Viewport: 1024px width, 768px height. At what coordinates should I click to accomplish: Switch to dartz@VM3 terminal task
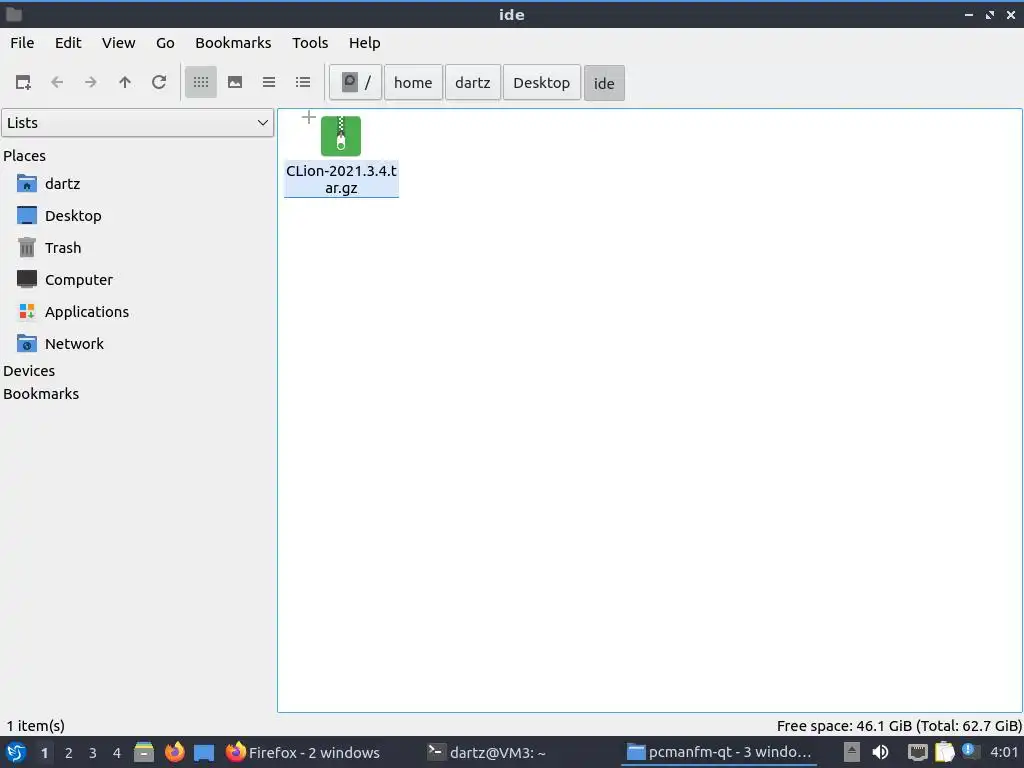click(487, 752)
